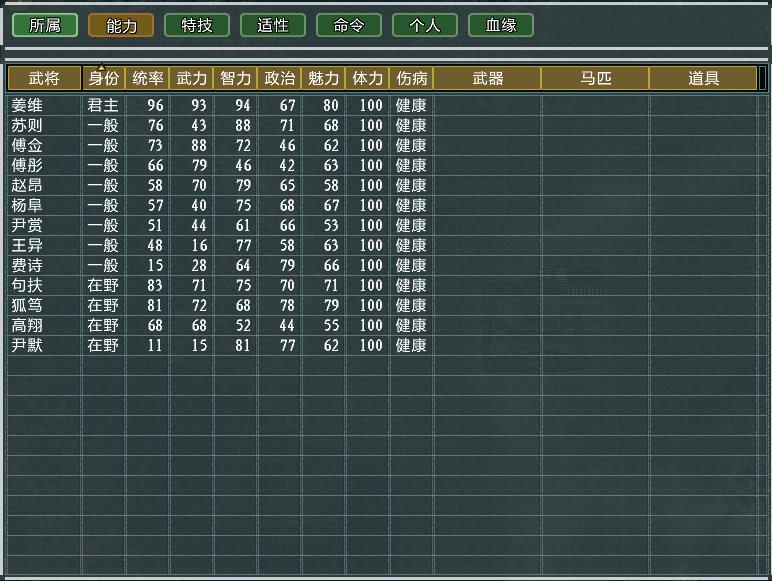
Task: Open the 血缘 tab
Action: point(501,25)
